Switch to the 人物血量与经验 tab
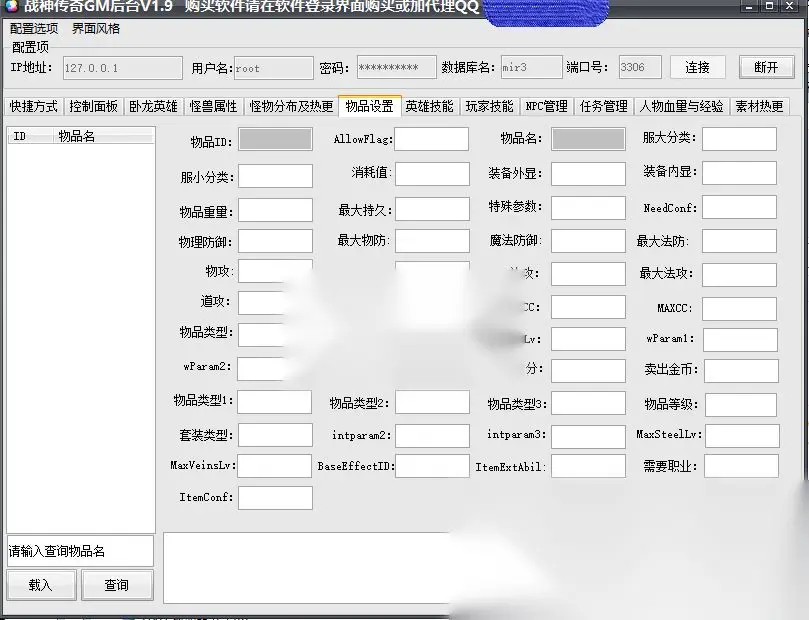Viewport: 809px width, 620px height. point(682,106)
